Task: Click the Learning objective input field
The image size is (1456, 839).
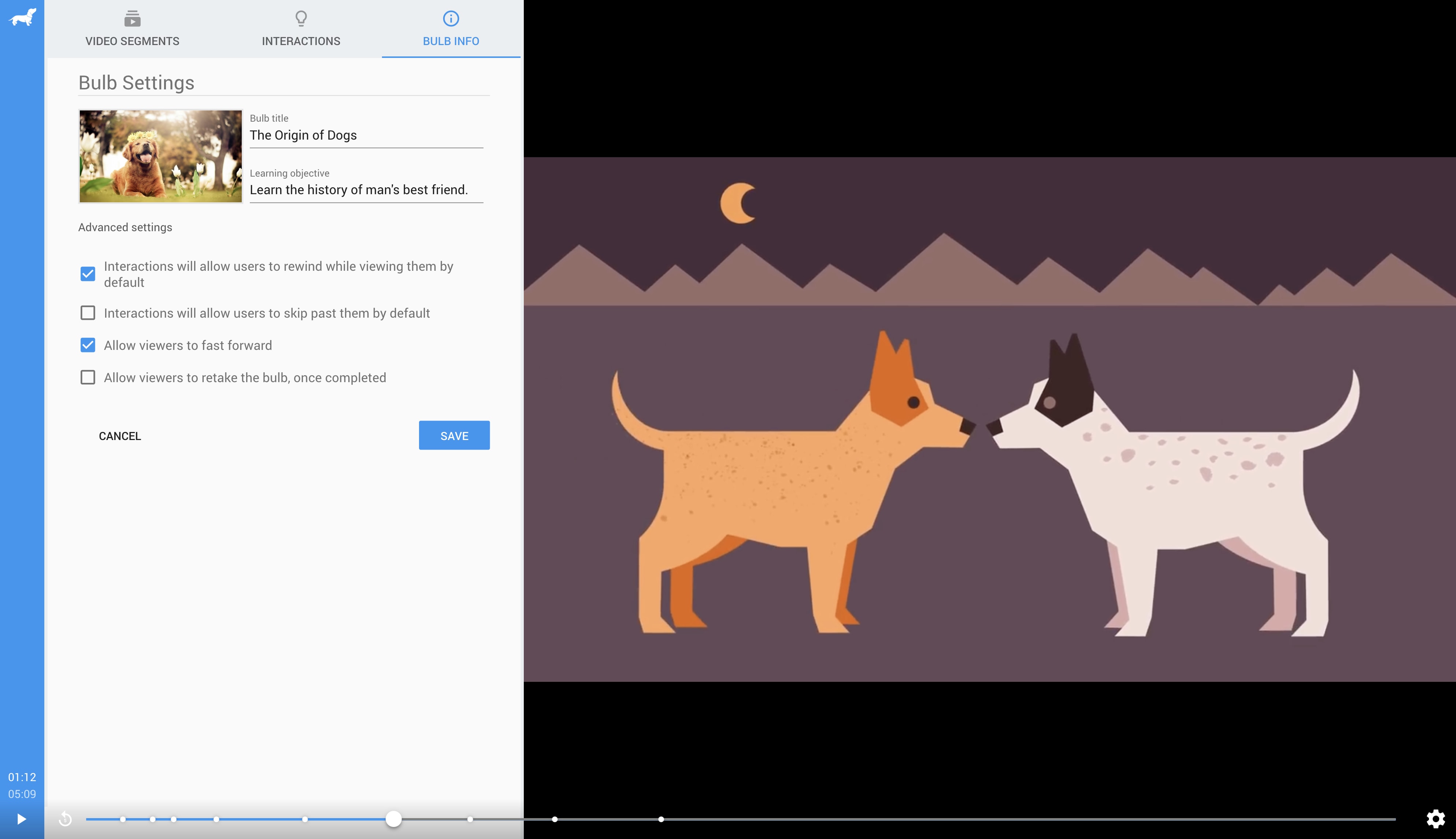Action: point(366,190)
